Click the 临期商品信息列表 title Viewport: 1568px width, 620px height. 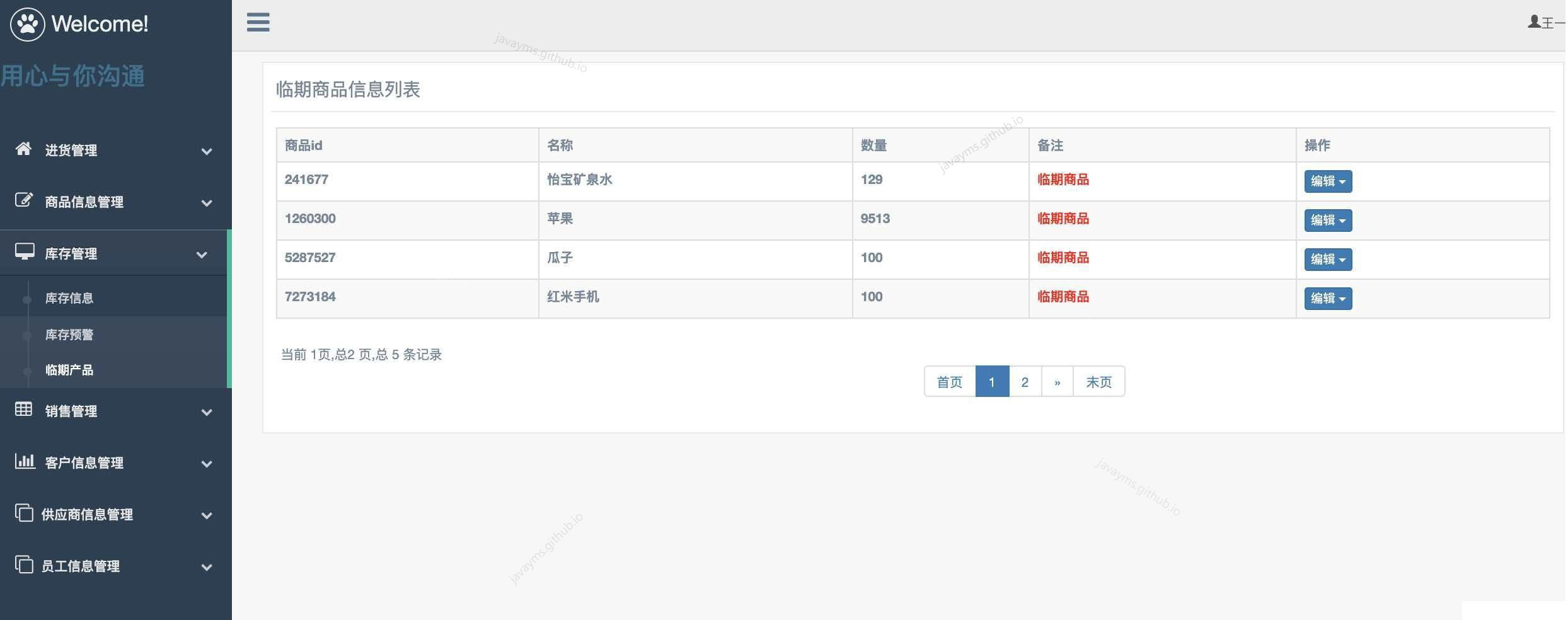pos(348,89)
